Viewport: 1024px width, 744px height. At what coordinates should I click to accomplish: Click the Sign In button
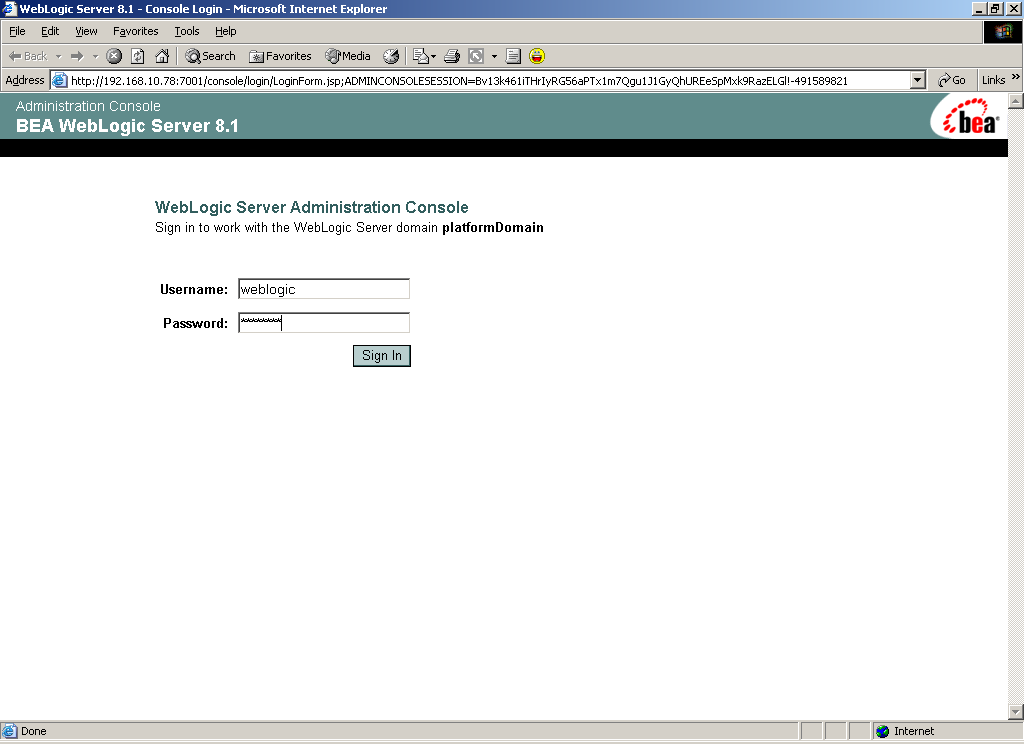coord(382,356)
